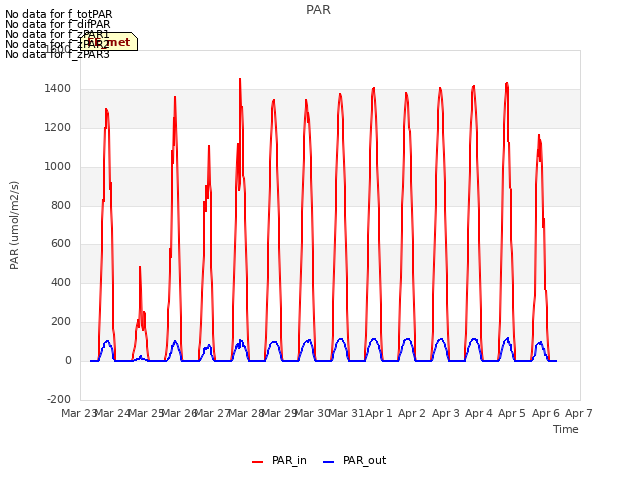Select the 'No data for f_difPAR' message
The image size is (640, 480).
coord(58,24)
